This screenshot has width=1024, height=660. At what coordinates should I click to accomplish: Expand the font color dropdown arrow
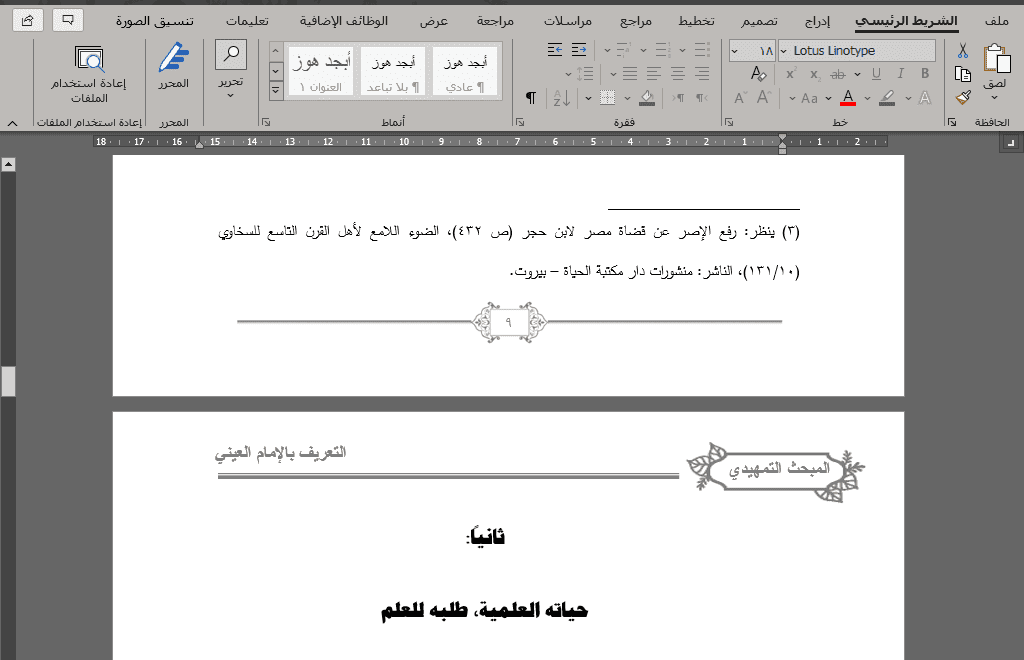point(829,99)
